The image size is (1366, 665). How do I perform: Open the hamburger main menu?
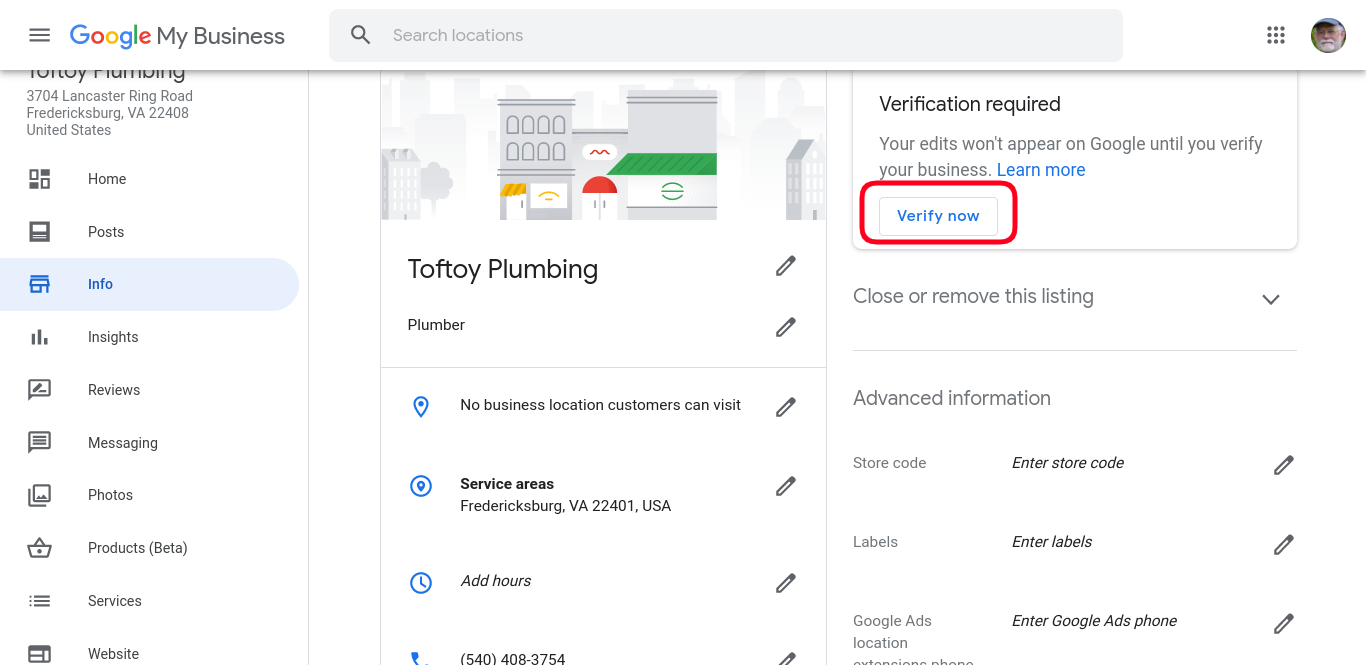coord(39,35)
